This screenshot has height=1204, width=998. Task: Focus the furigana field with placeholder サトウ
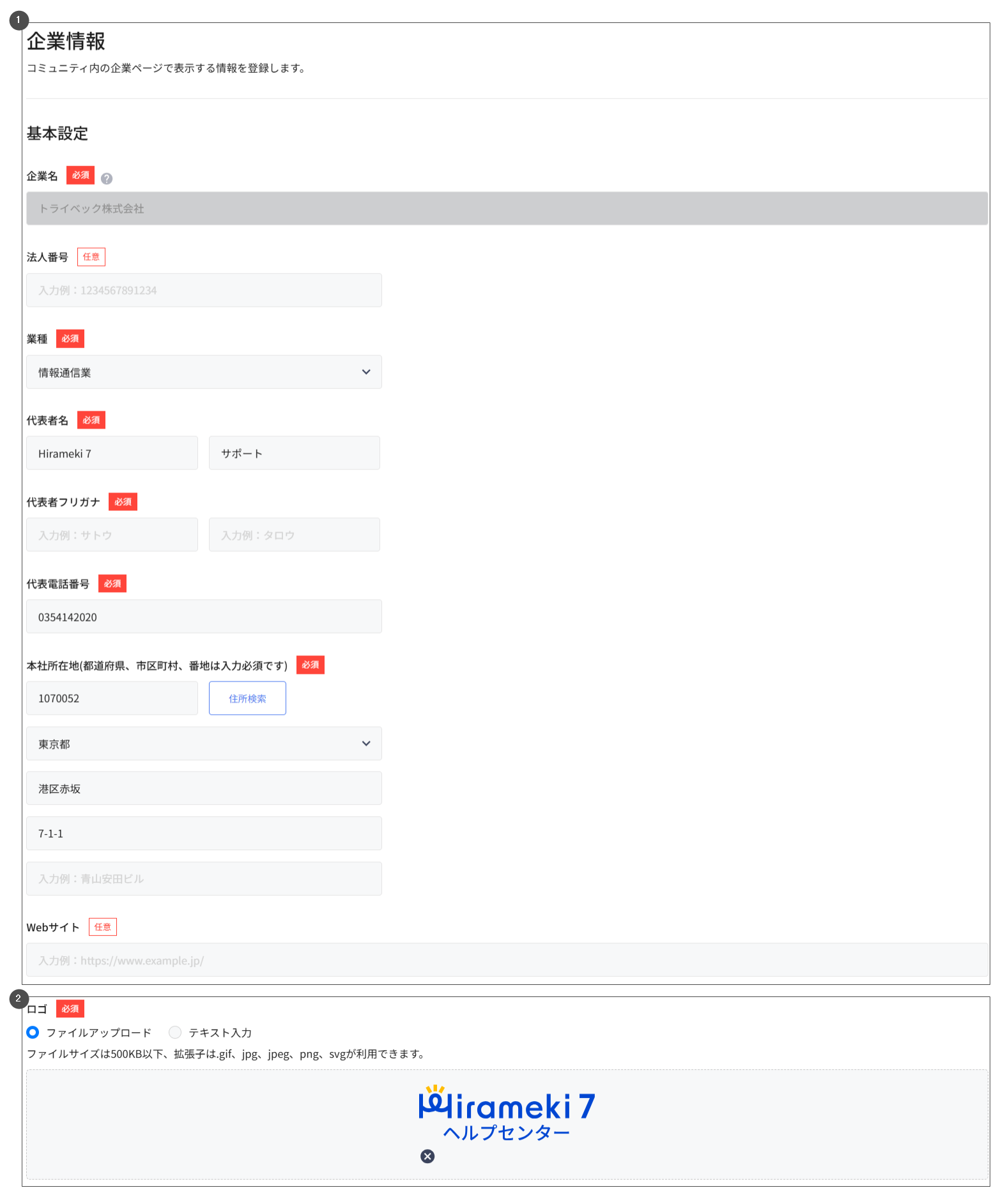[x=112, y=535]
